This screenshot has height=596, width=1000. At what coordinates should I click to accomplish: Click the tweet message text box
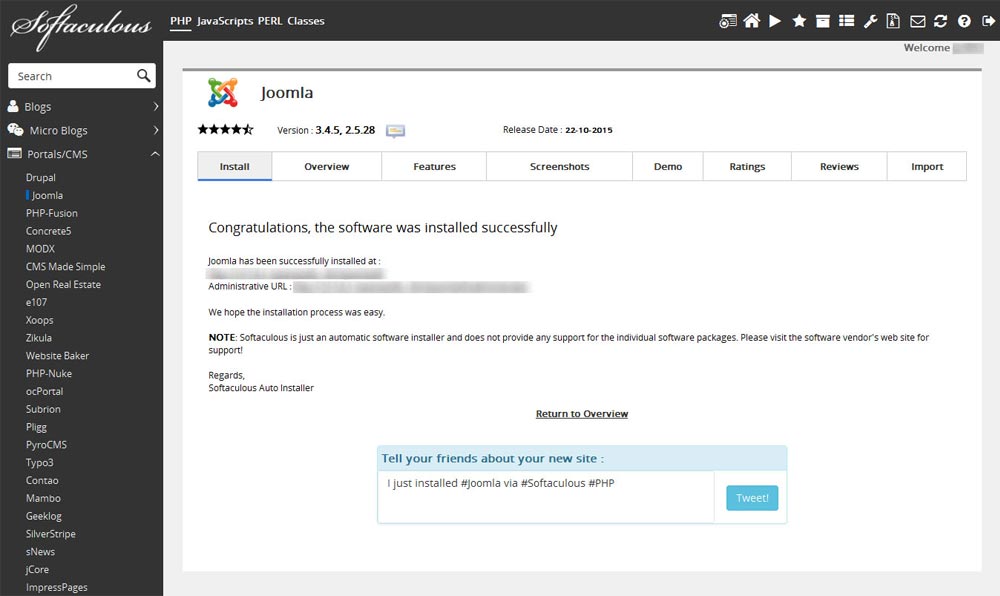[546, 497]
